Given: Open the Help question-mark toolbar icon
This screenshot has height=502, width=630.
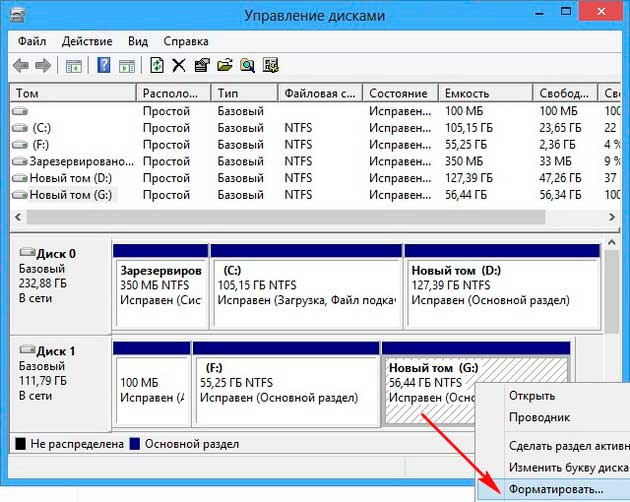Looking at the screenshot, I should click(104, 65).
